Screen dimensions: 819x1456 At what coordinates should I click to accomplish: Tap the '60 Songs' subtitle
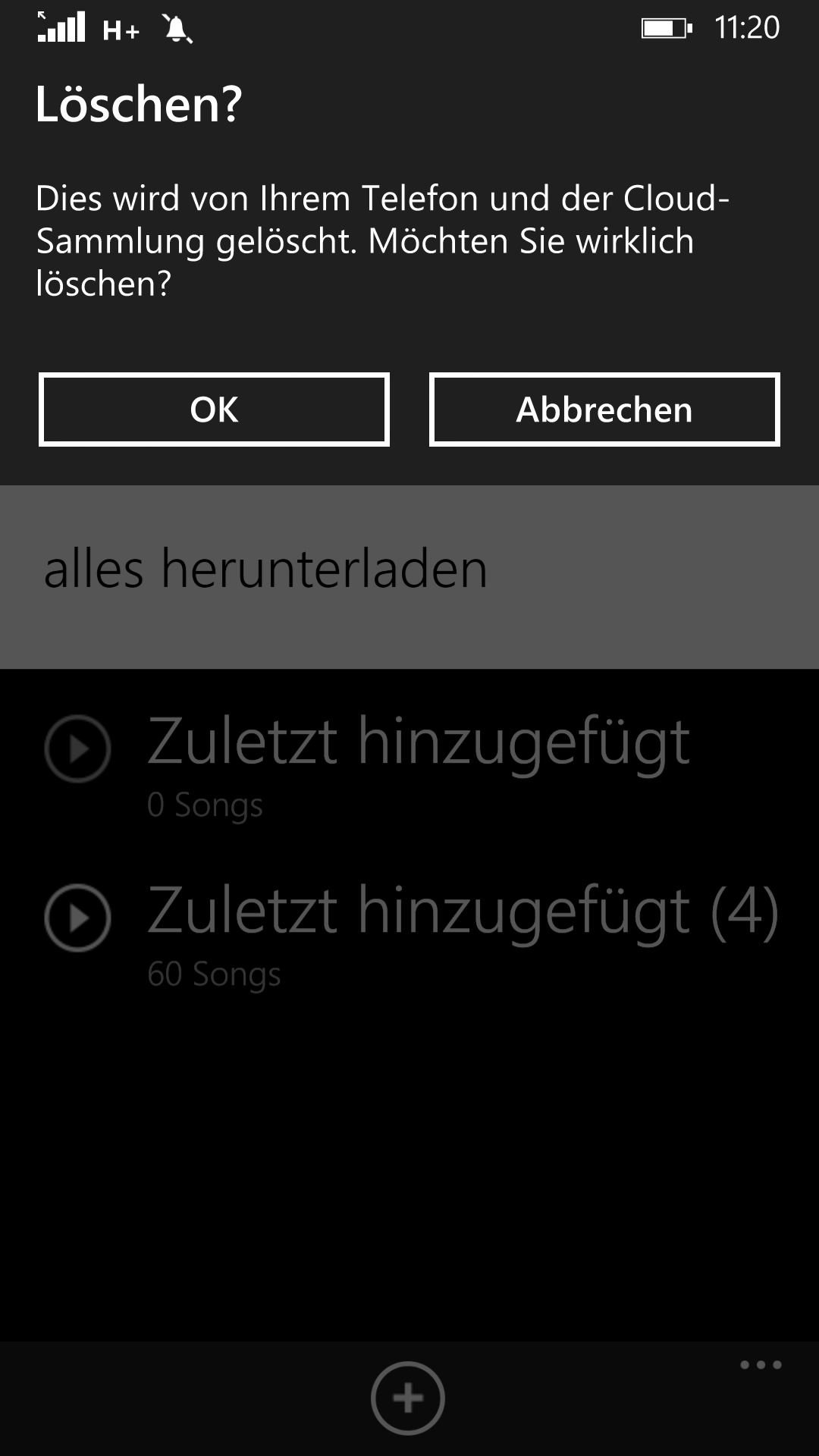point(214,974)
